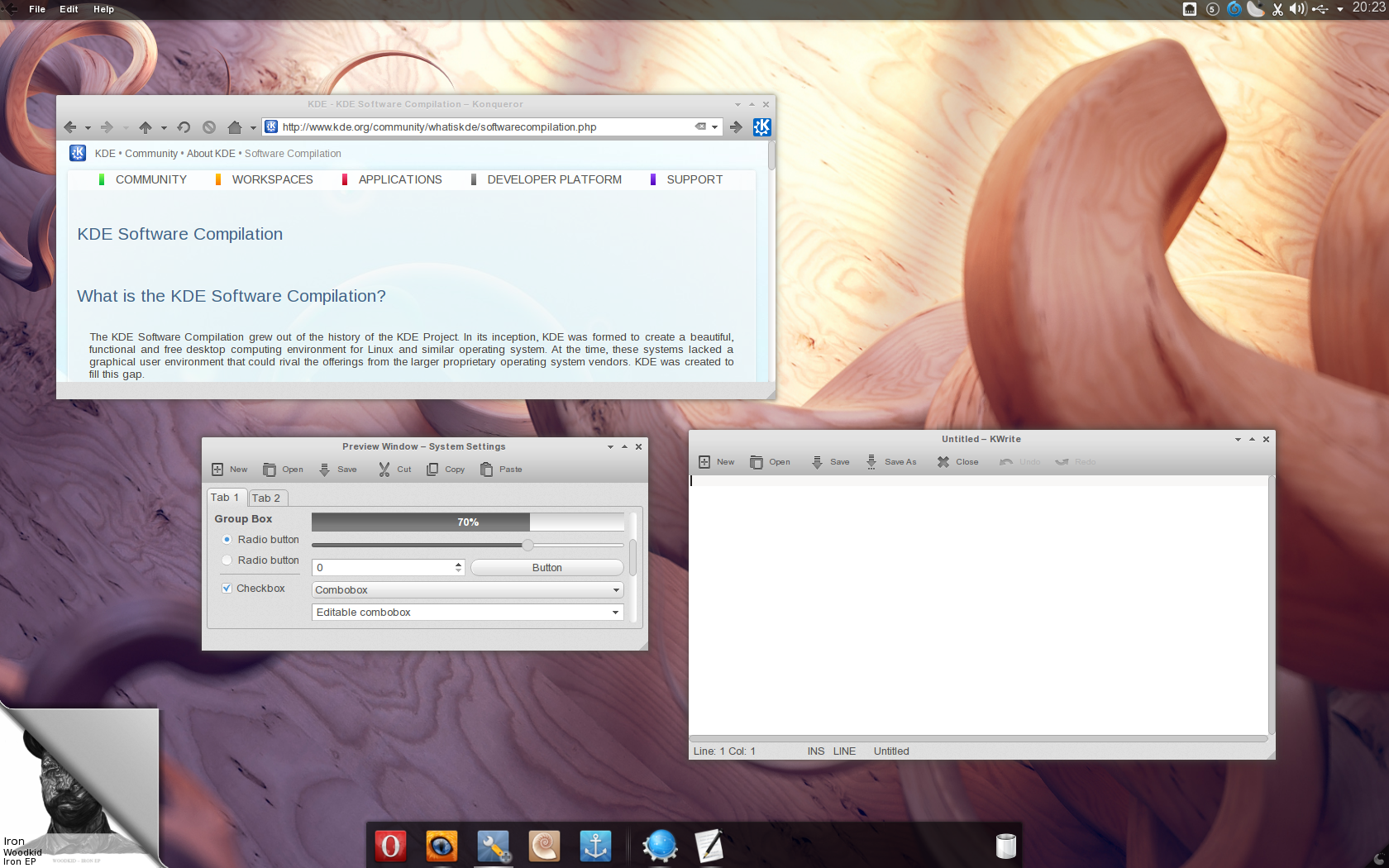Reload the page in Konqueror

(184, 127)
